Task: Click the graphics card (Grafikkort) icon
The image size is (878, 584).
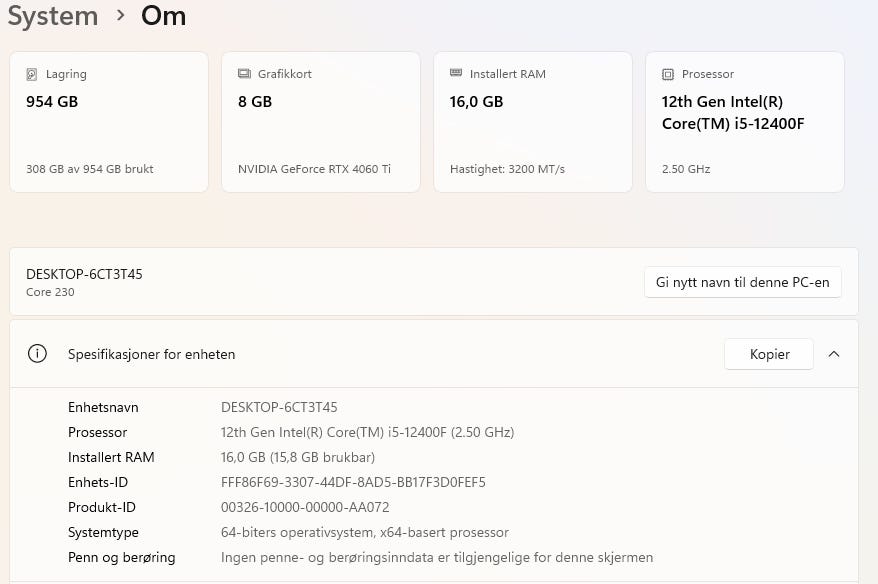Action: 244,74
